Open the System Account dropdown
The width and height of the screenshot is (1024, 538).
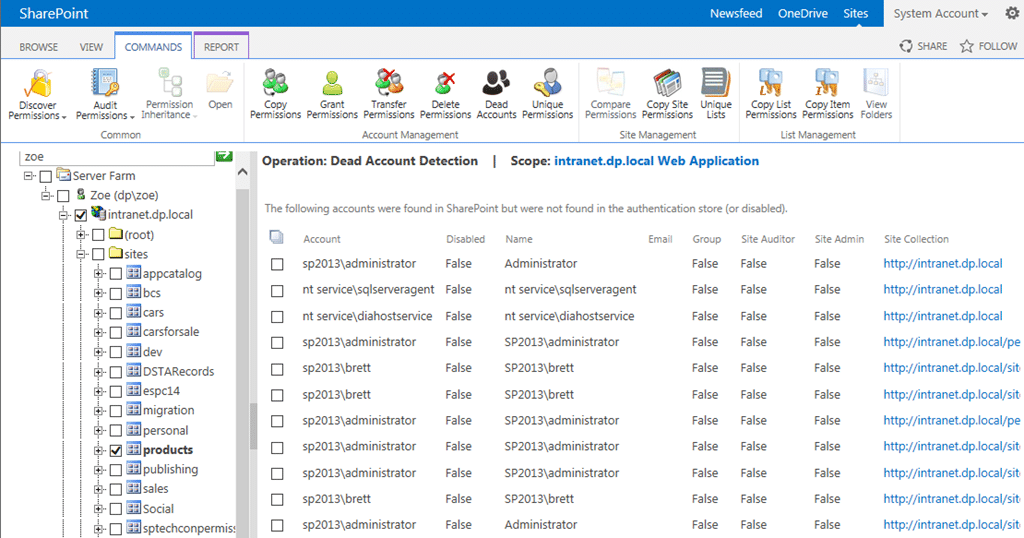(940, 13)
